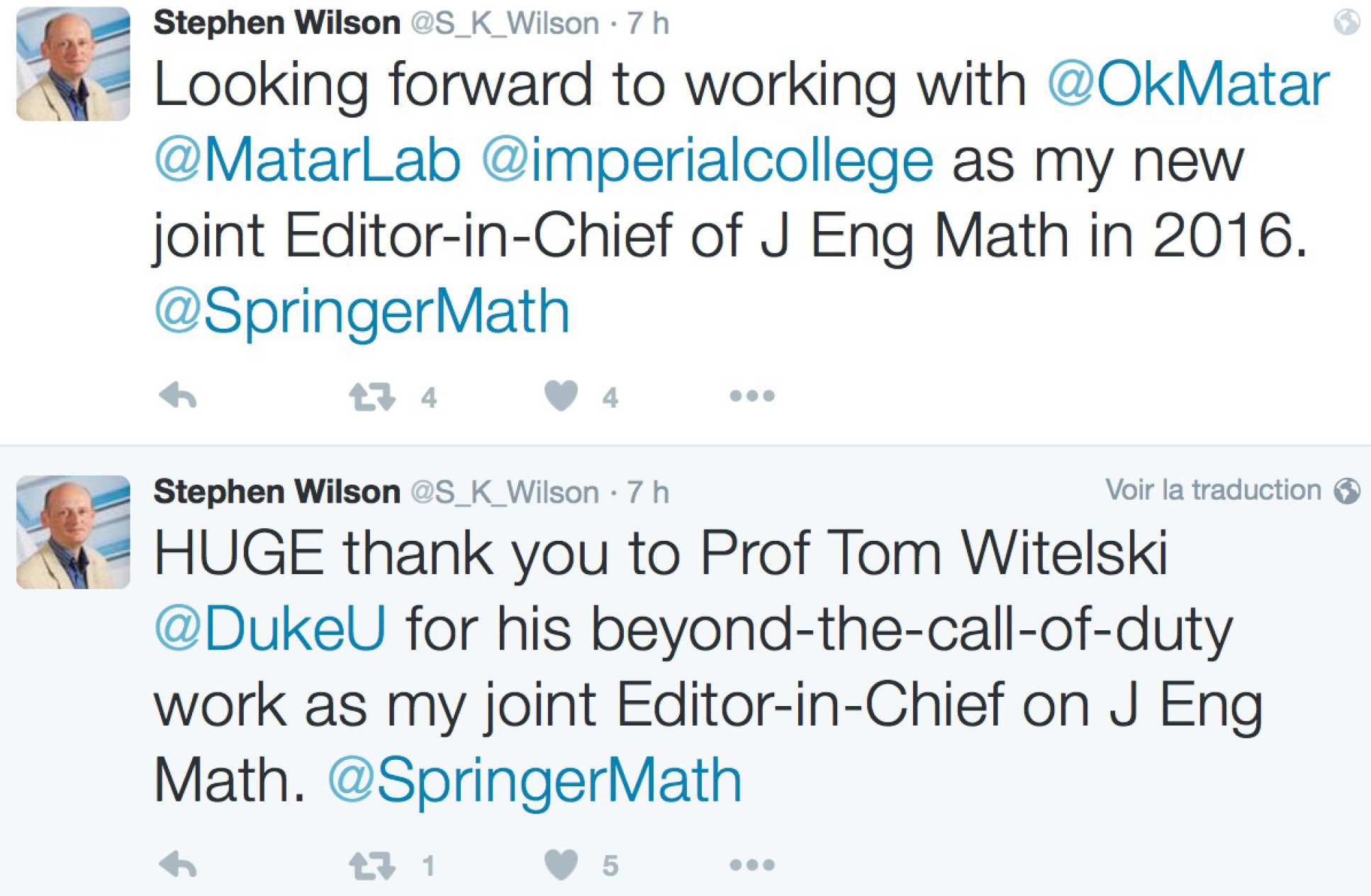Click Stephen Wilson's avatar on first tweet
The image size is (1371, 896).
pos(73,64)
